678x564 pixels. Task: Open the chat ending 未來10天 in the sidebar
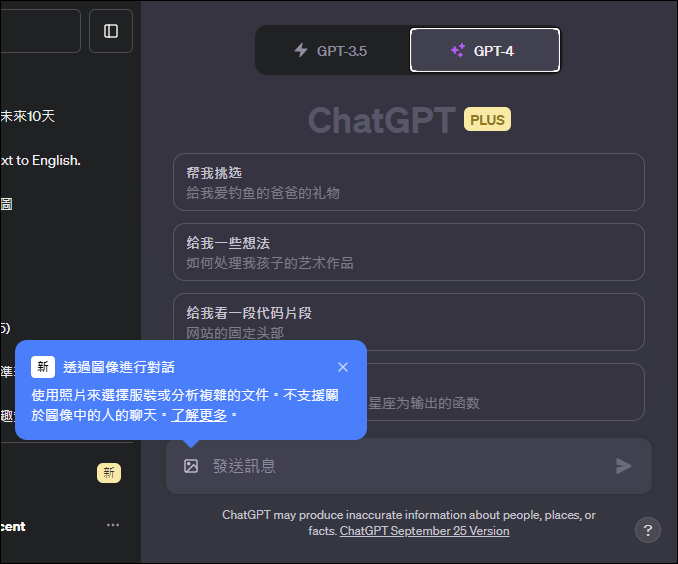28,116
